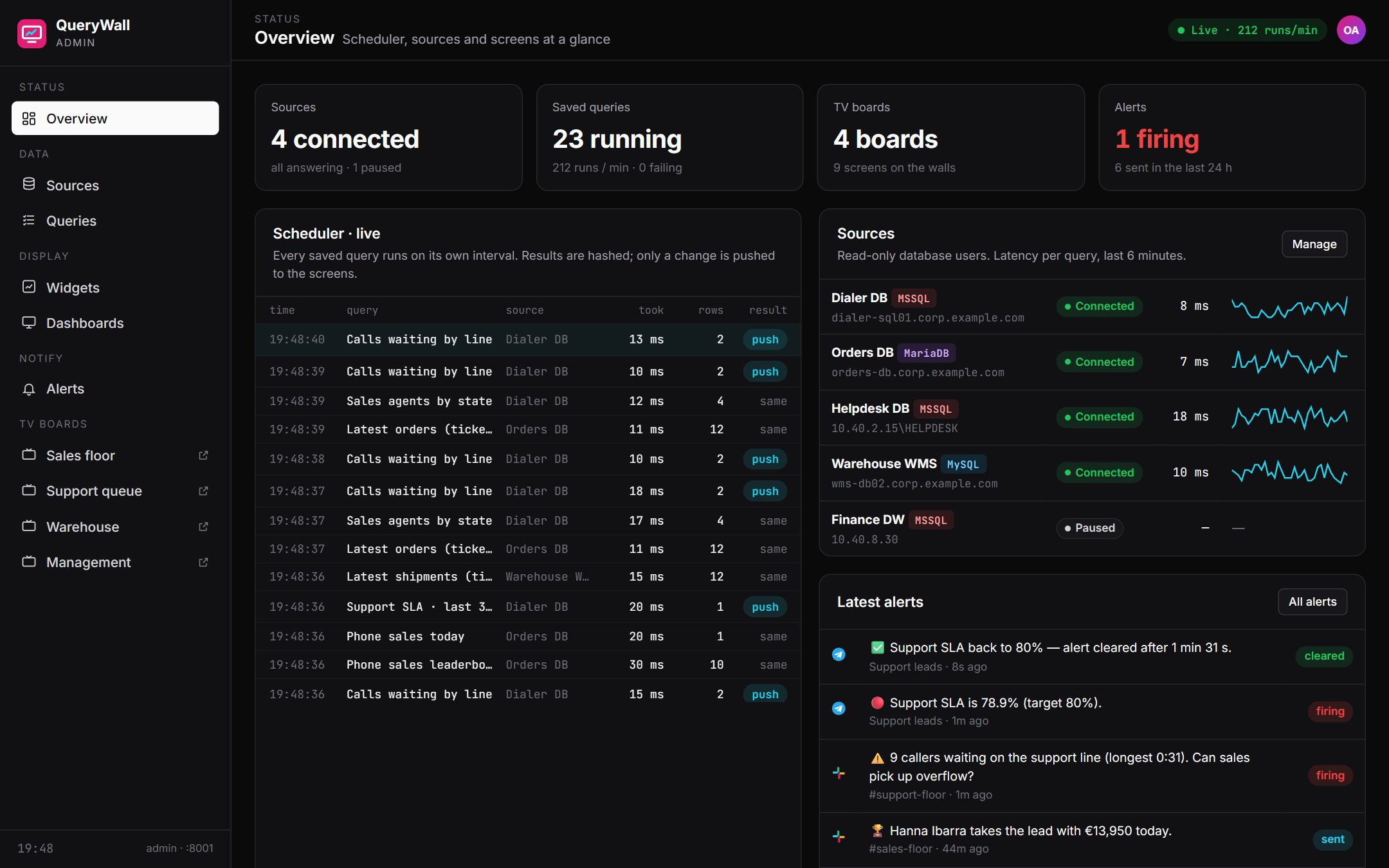
Task: Click the Live 212 runs/min status pill
Action: (x=1248, y=30)
